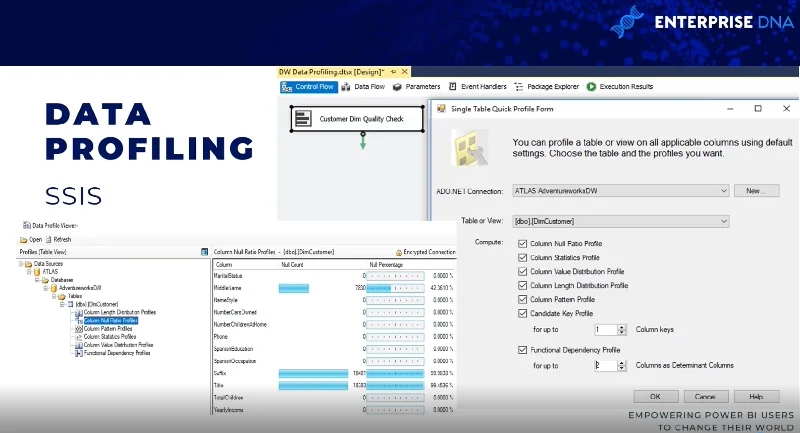
Task: Click the Column Value Distribution Profiles icon
Action: pyautogui.click(x=79, y=345)
